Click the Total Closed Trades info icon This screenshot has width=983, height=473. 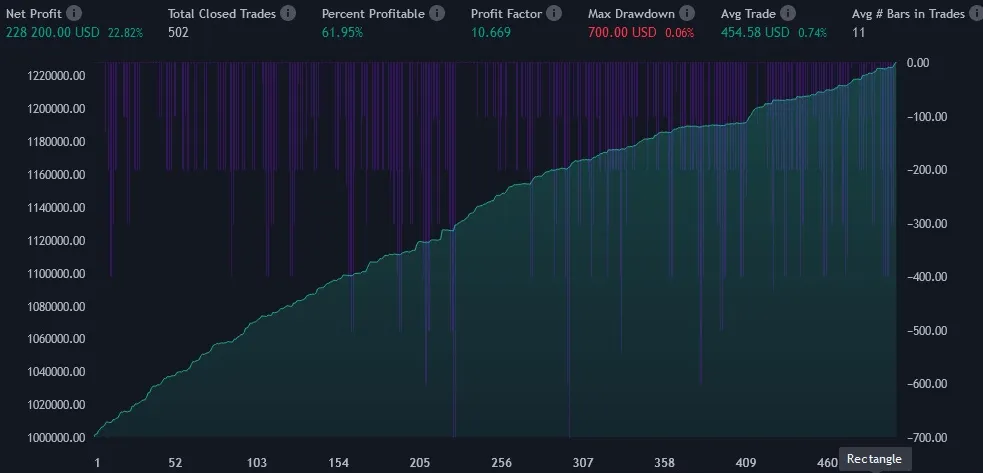[288, 14]
